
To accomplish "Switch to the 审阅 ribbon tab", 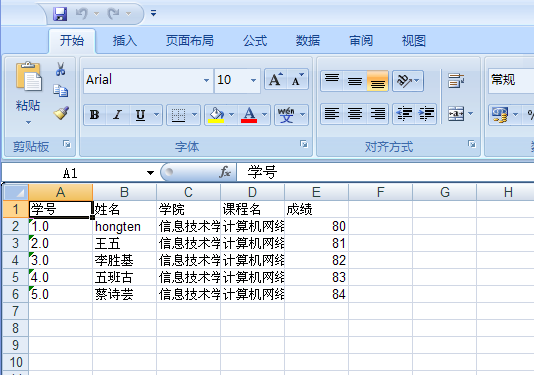I will pyautogui.click(x=361, y=41).
